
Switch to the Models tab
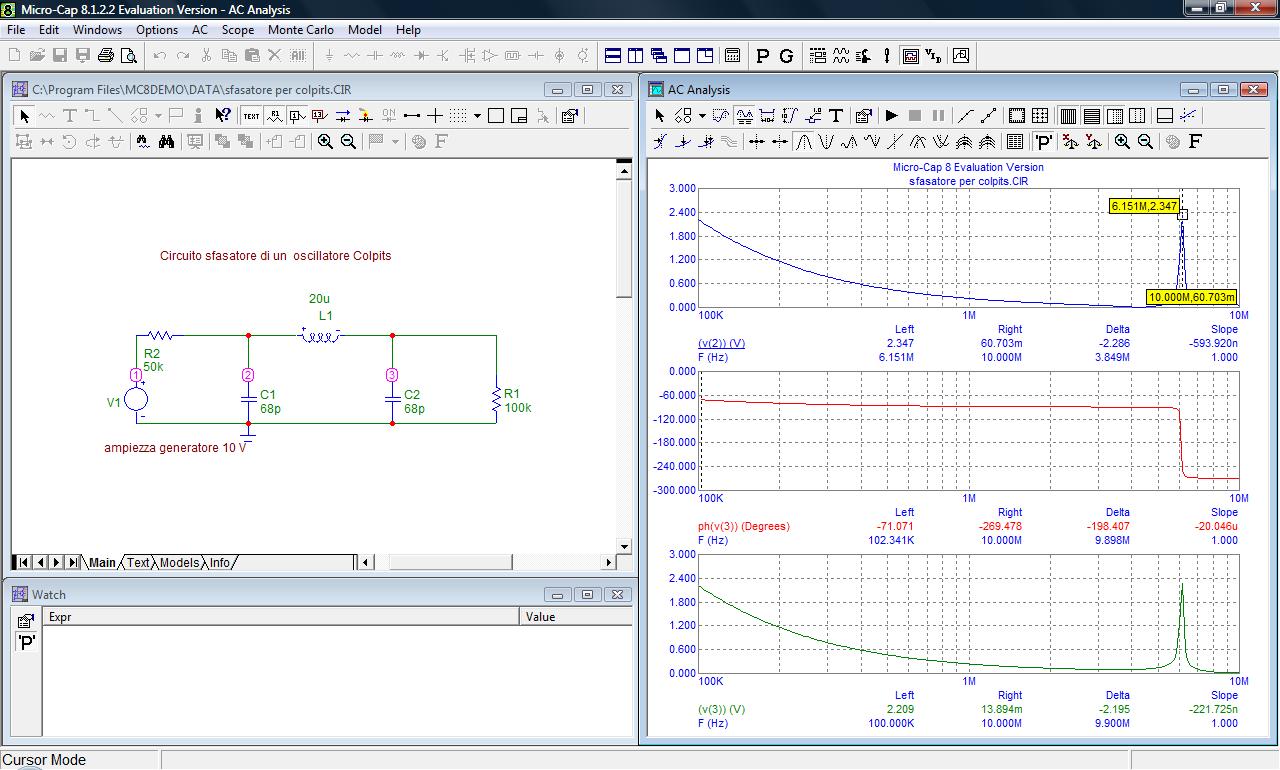[179, 563]
